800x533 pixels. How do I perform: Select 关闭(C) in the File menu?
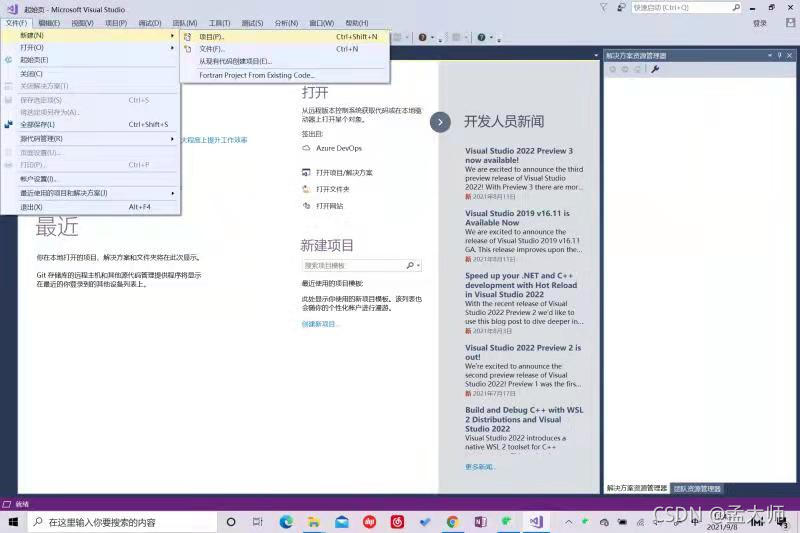[x=90, y=74]
